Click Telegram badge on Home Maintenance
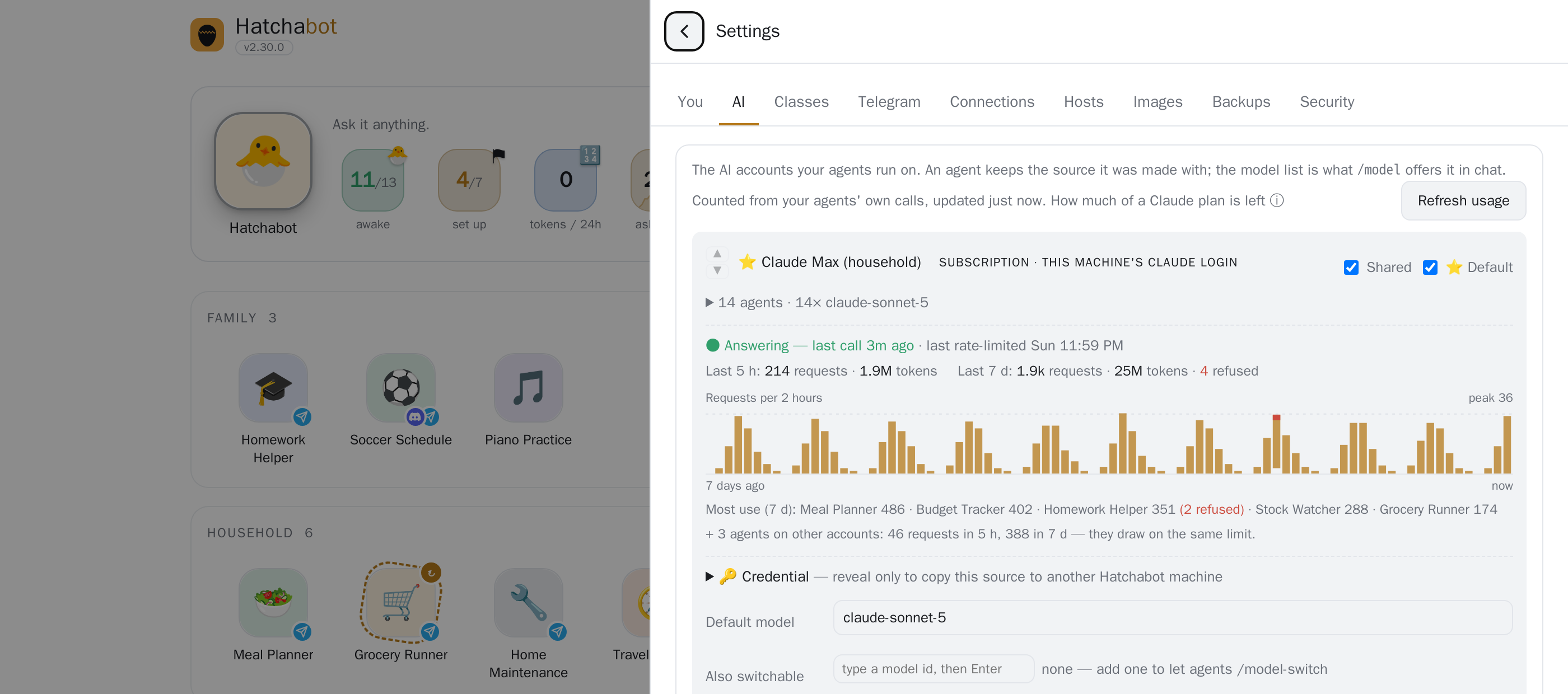This screenshot has width=1568, height=694. pos(558,631)
